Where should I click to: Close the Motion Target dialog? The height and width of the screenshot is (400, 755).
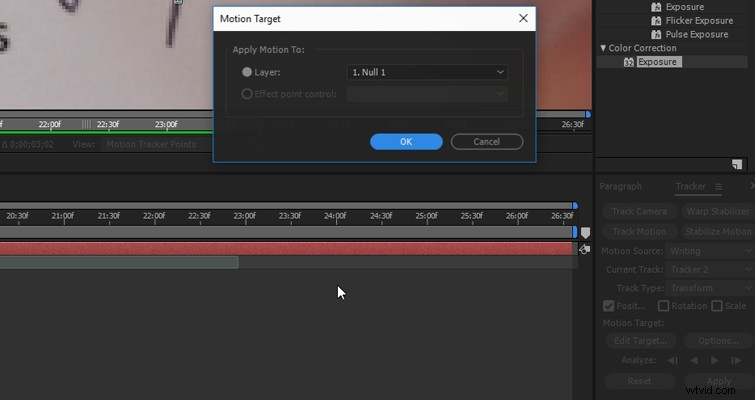point(523,18)
